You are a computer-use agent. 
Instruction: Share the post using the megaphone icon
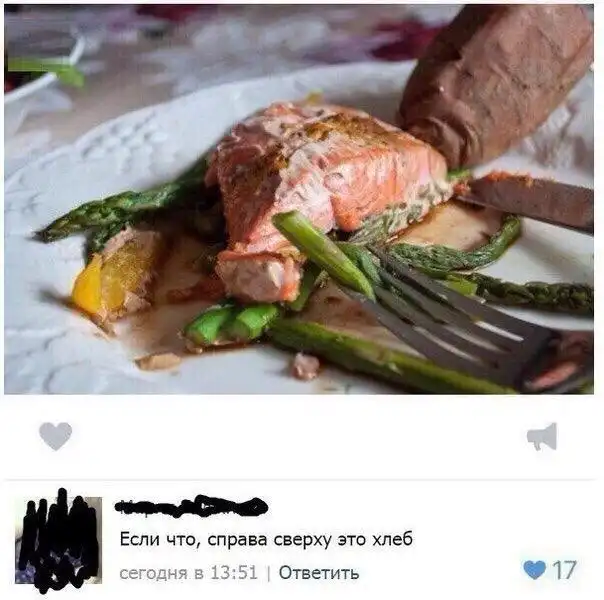coord(542,436)
